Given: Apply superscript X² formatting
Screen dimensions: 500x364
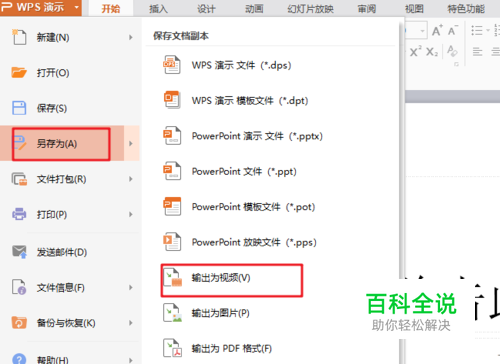Looking at the screenshot, I should [415, 51].
